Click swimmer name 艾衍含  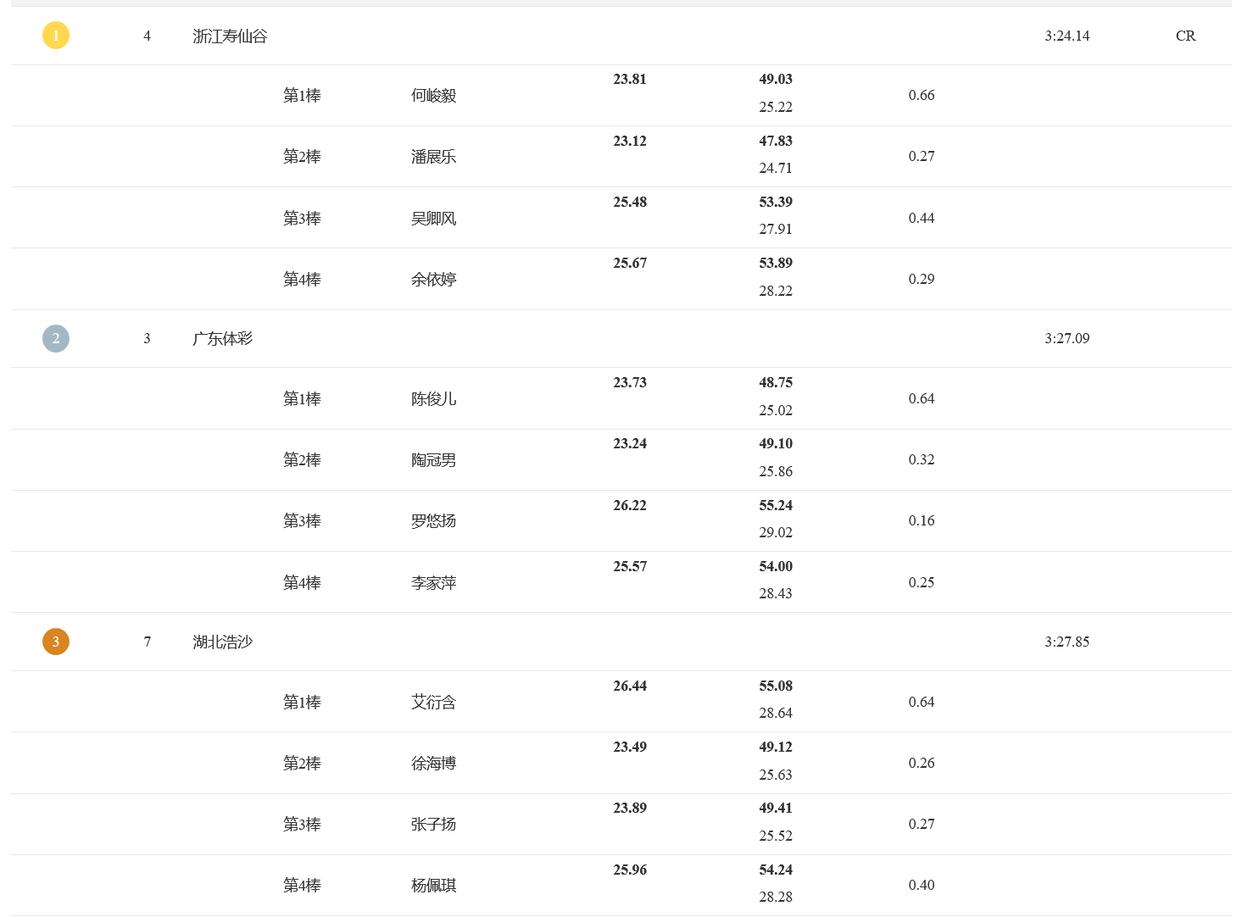coord(434,703)
